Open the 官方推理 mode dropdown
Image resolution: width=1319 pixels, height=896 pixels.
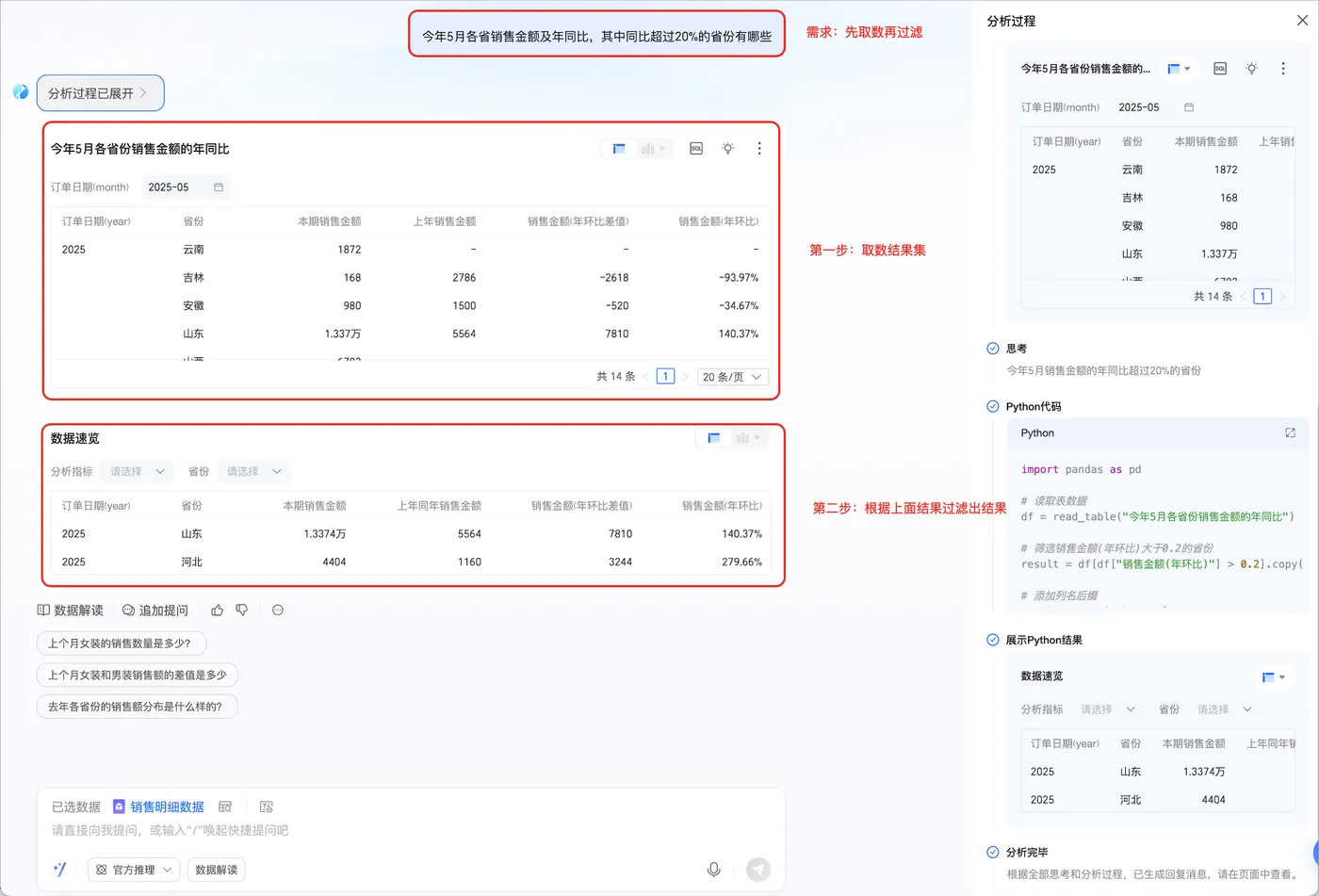point(134,870)
